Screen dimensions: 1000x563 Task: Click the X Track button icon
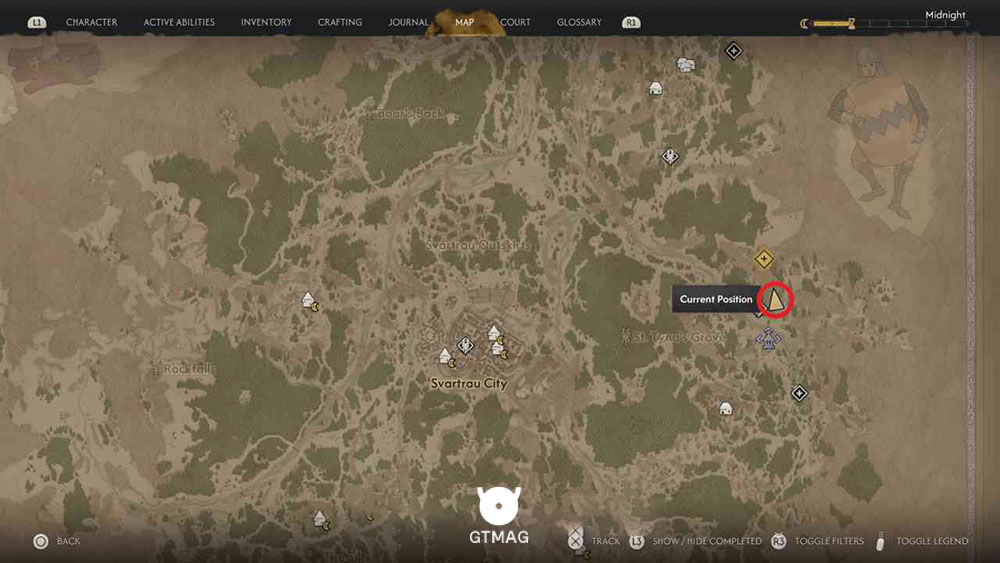(x=575, y=540)
